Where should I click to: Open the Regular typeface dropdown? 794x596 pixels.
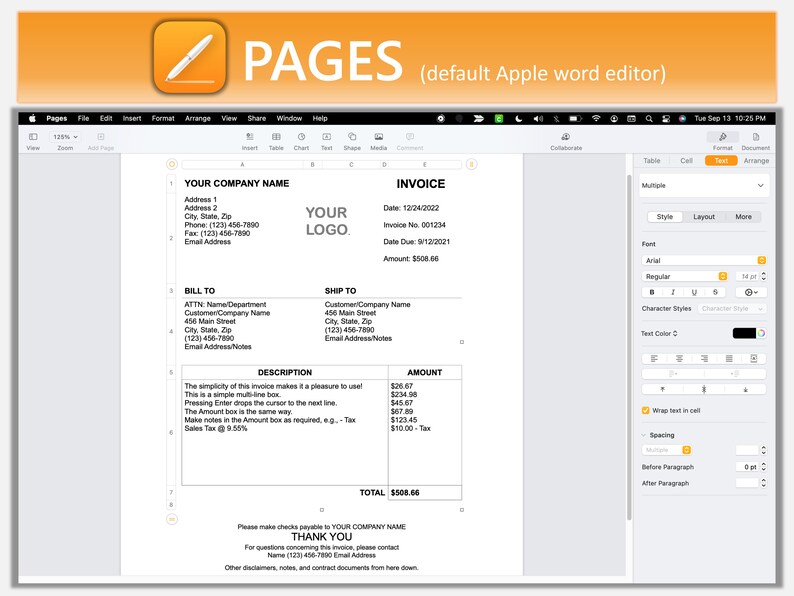tap(685, 276)
